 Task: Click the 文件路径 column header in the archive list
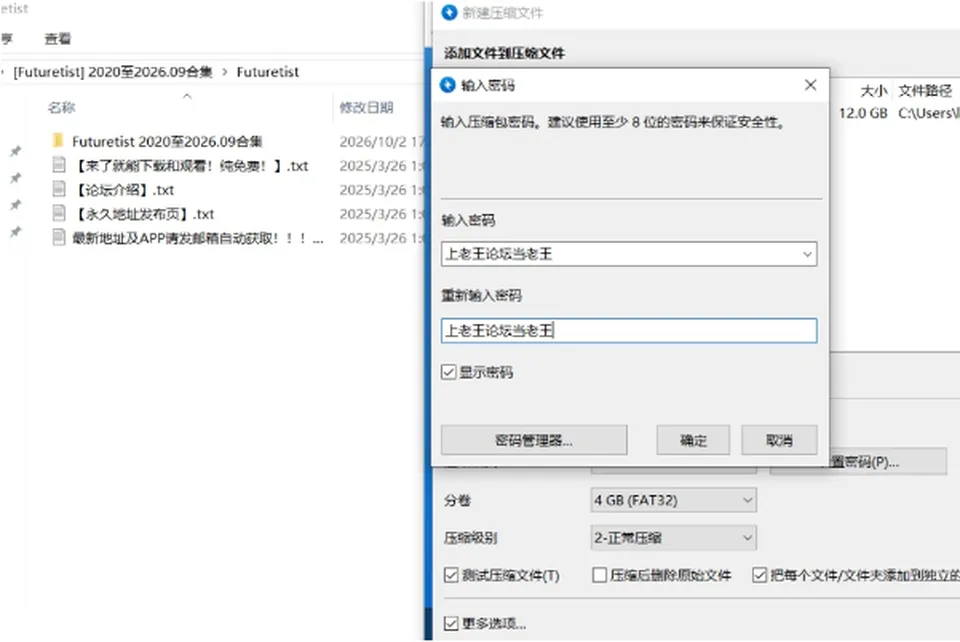[925, 91]
